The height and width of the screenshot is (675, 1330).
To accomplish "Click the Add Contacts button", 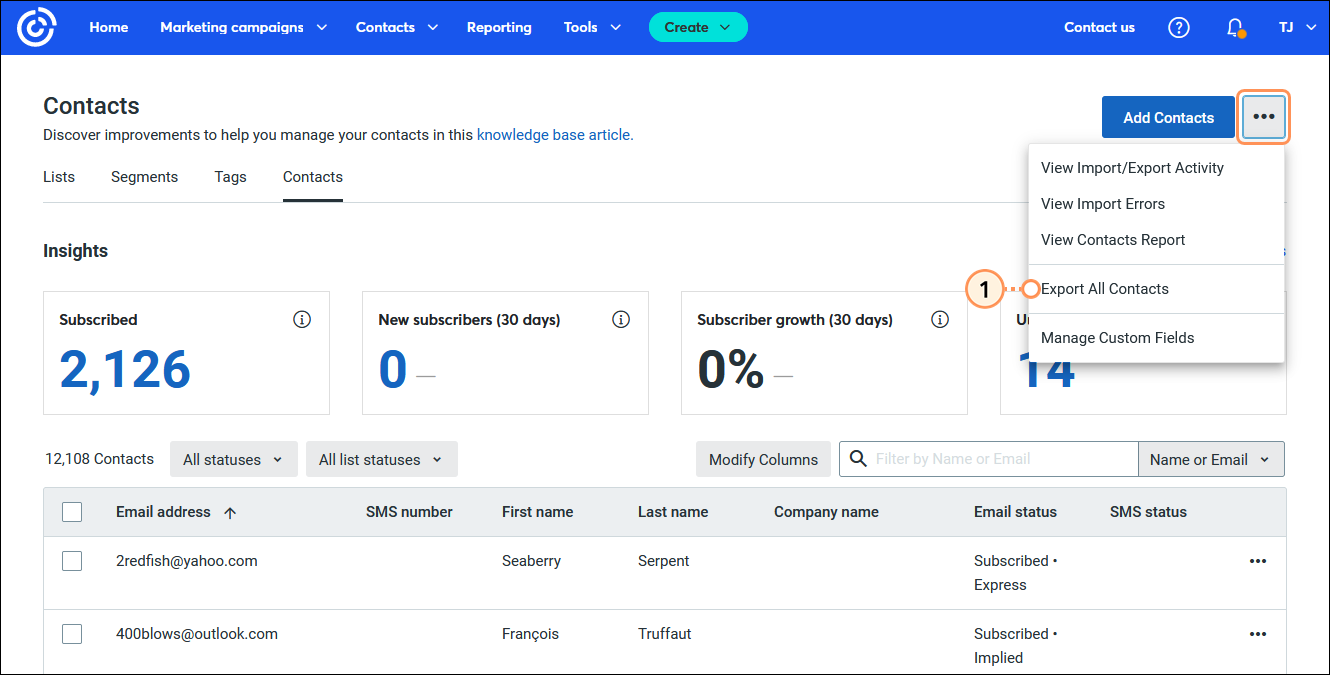I will coord(1168,117).
